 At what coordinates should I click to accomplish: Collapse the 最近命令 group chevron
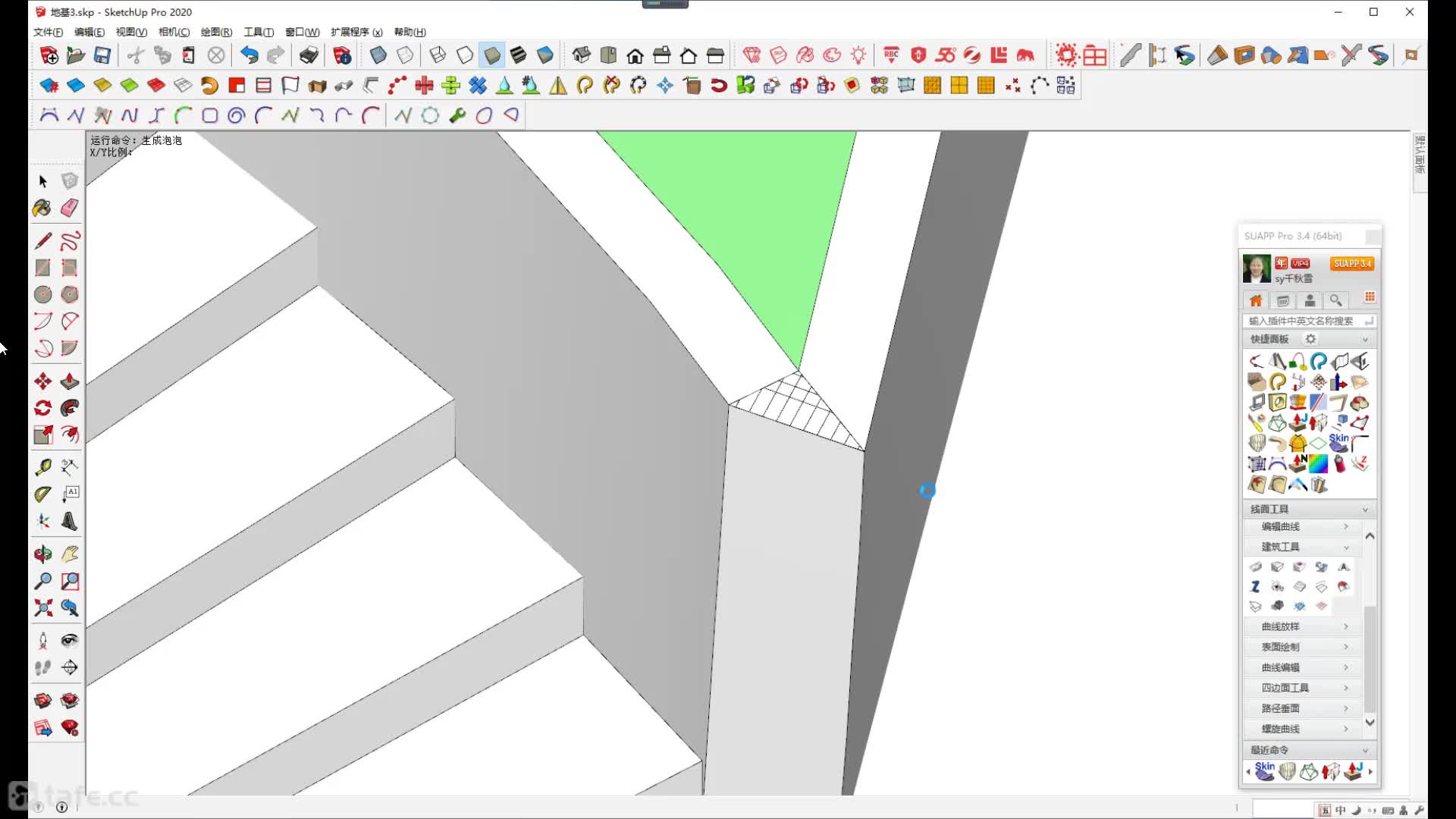(1365, 750)
